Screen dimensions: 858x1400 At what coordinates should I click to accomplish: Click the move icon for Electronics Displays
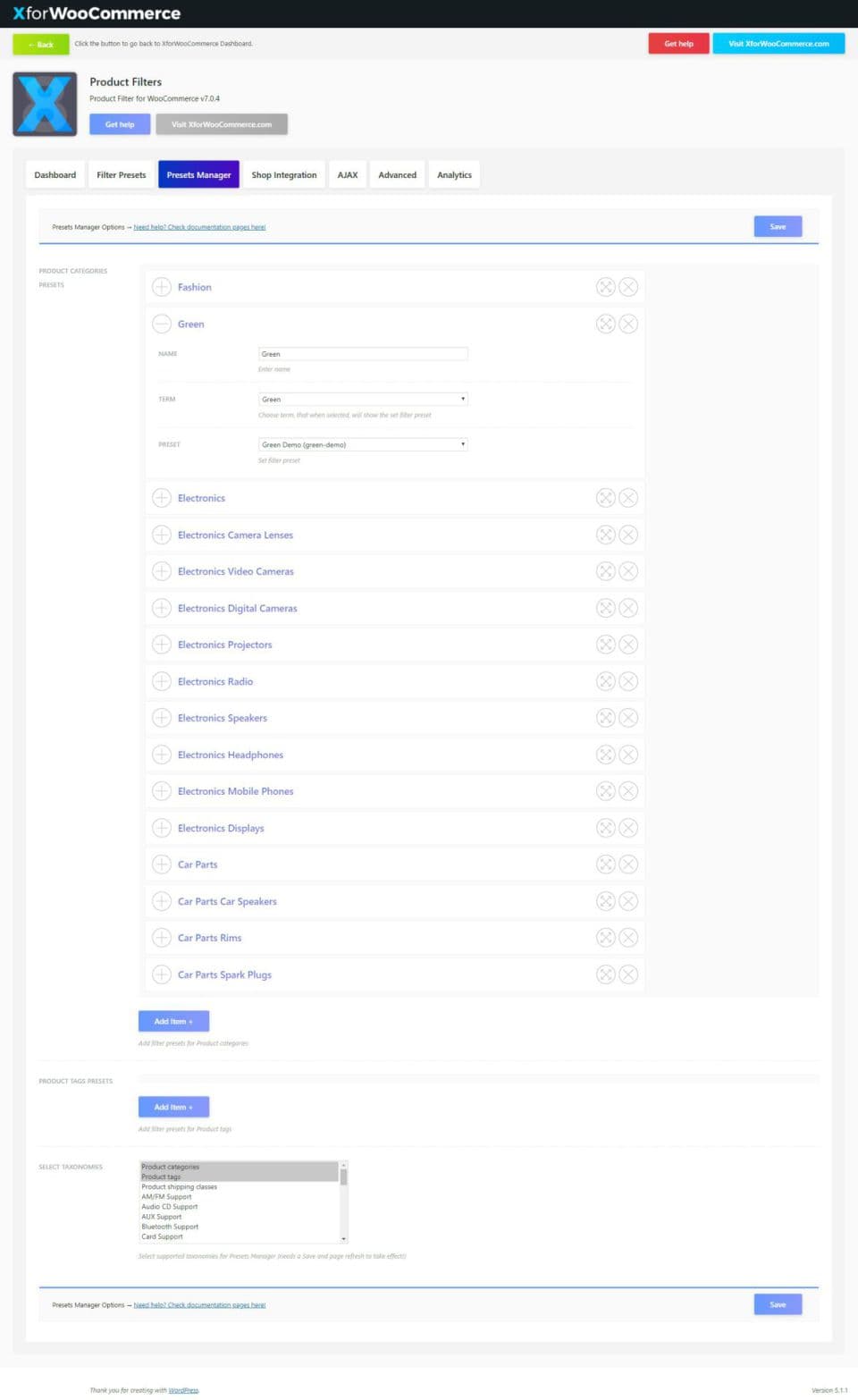[x=605, y=828]
